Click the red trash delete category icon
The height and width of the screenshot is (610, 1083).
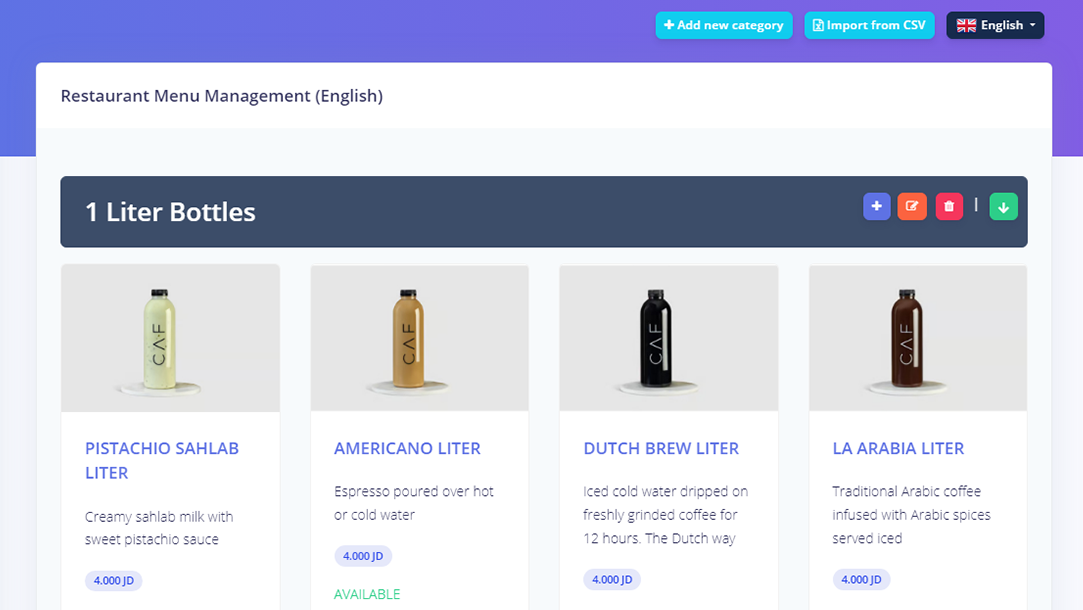(x=949, y=206)
